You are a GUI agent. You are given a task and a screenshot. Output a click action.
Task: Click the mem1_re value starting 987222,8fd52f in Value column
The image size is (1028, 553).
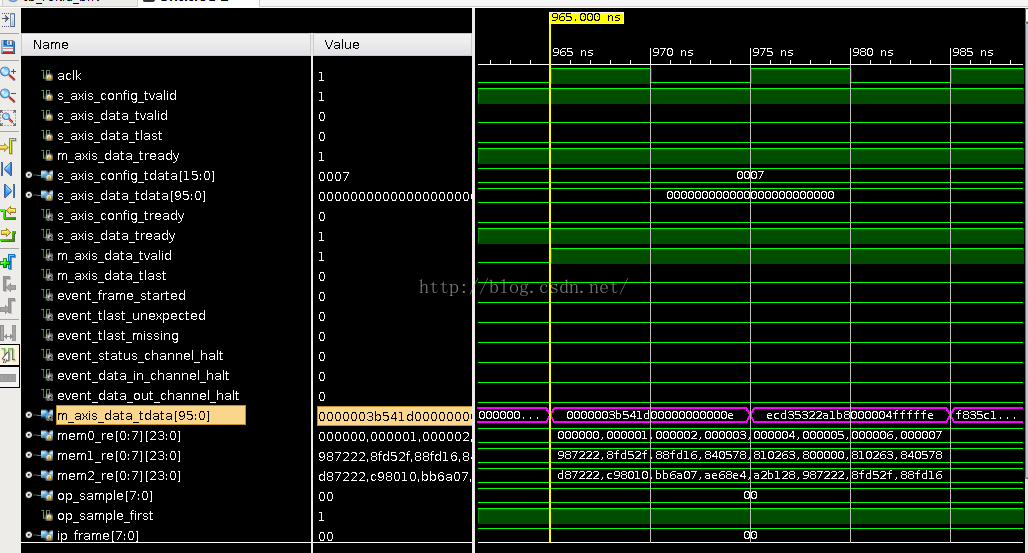394,456
